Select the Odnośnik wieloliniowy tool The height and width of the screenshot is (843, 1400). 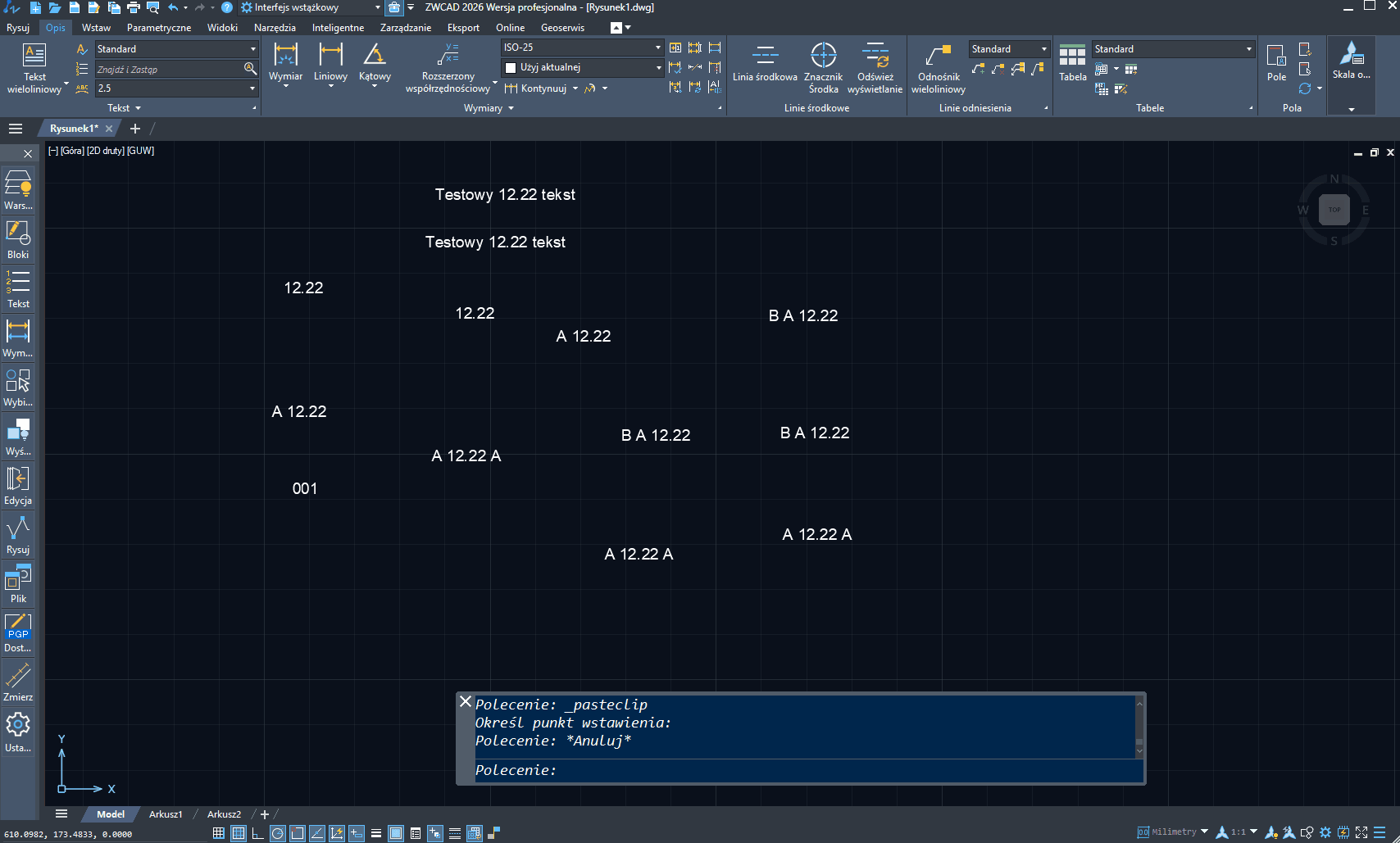[x=939, y=68]
